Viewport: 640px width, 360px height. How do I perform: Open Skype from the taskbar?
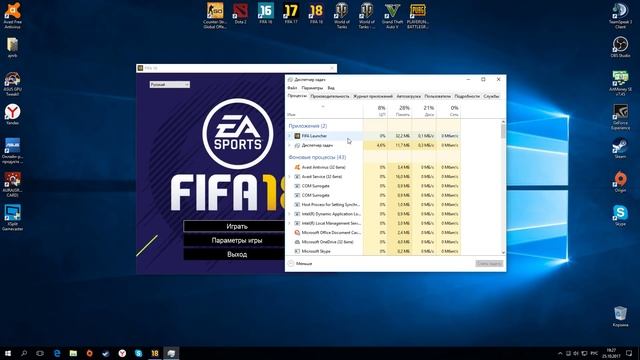(138, 353)
